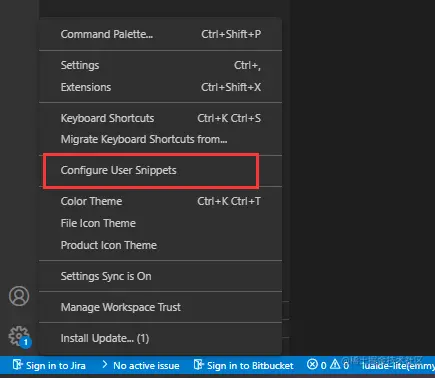Screen dimensions: 435x378
Task: Click the update badge on gear icon
Action: pyautogui.click(x=26, y=342)
